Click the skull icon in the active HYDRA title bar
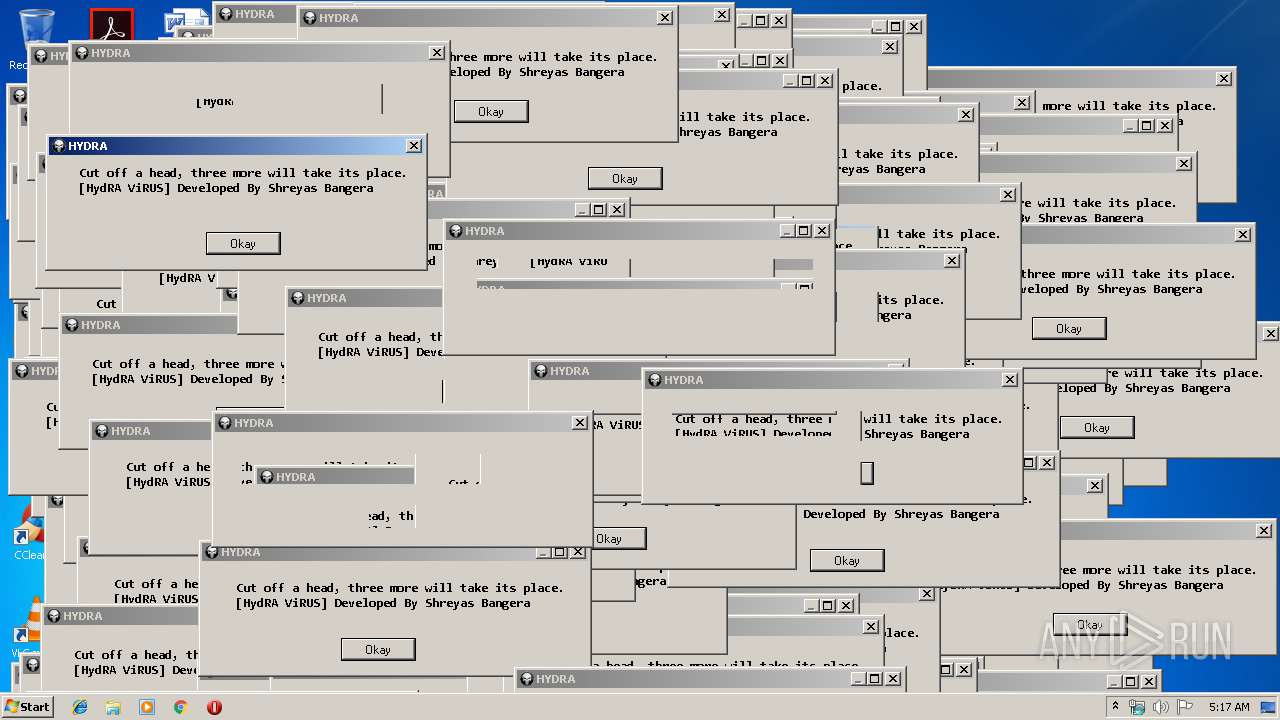The height and width of the screenshot is (720, 1280). coord(59,146)
